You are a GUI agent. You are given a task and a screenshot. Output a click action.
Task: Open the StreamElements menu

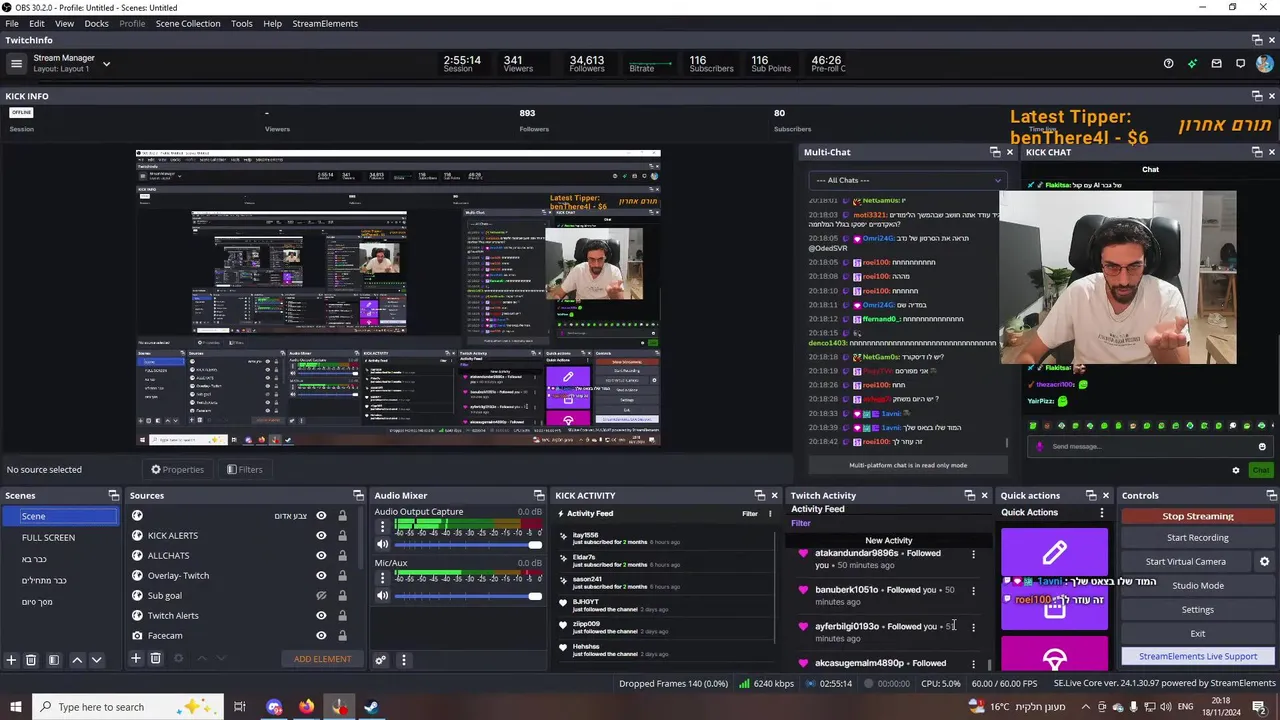[325, 23]
